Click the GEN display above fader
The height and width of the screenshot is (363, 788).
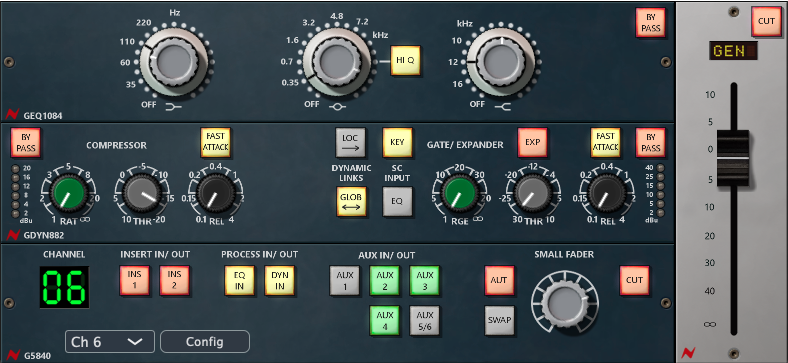[x=733, y=51]
